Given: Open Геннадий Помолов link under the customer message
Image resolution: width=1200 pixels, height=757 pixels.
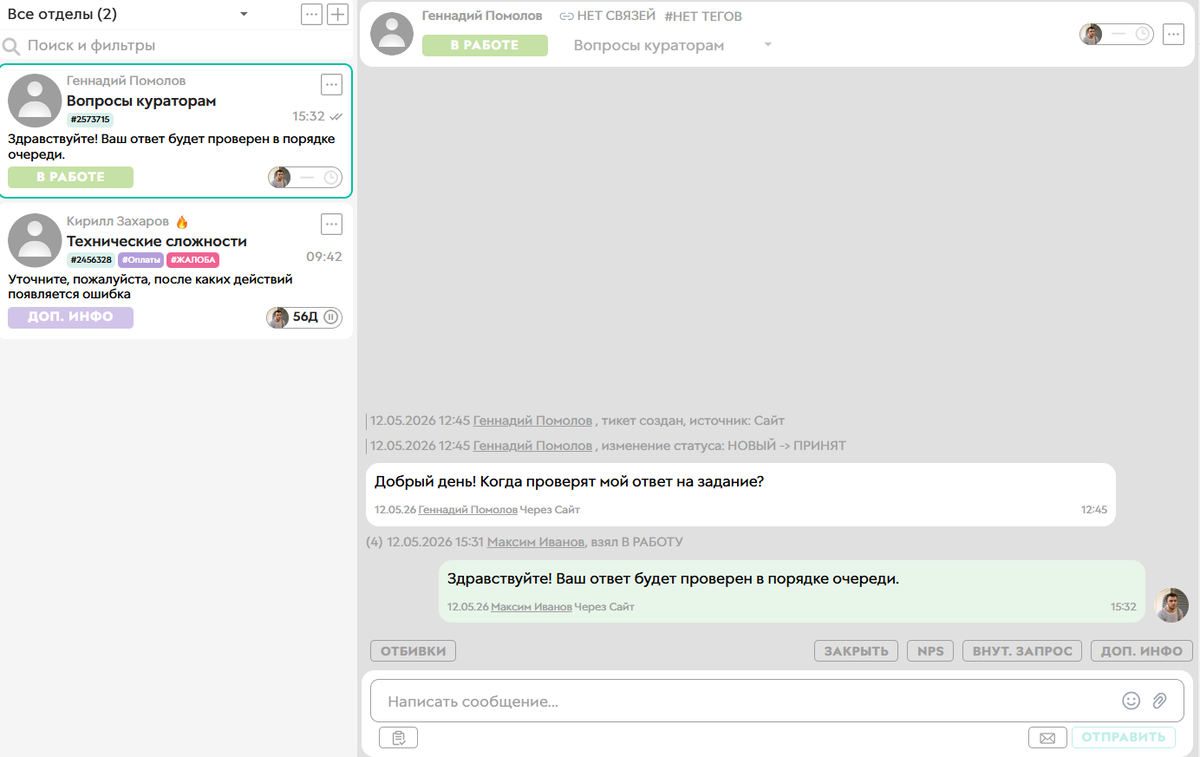Looking at the screenshot, I should [x=468, y=510].
